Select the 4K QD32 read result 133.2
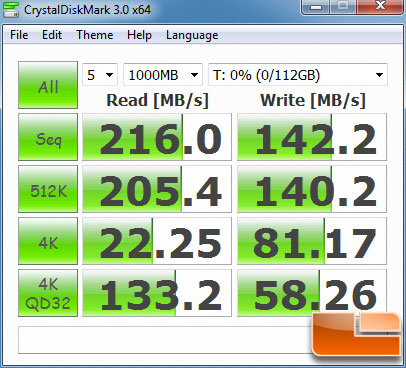The width and height of the screenshot is (406, 368). [157, 293]
